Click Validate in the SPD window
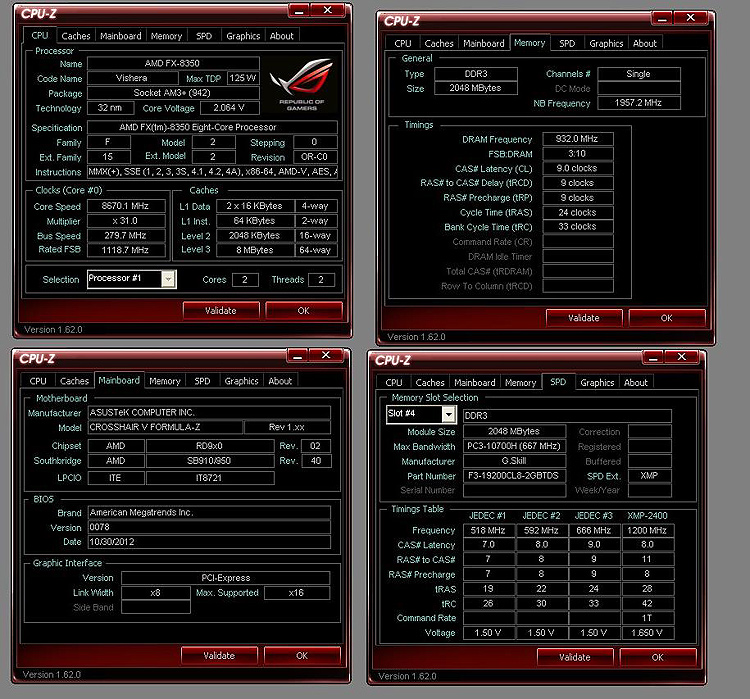 575,657
